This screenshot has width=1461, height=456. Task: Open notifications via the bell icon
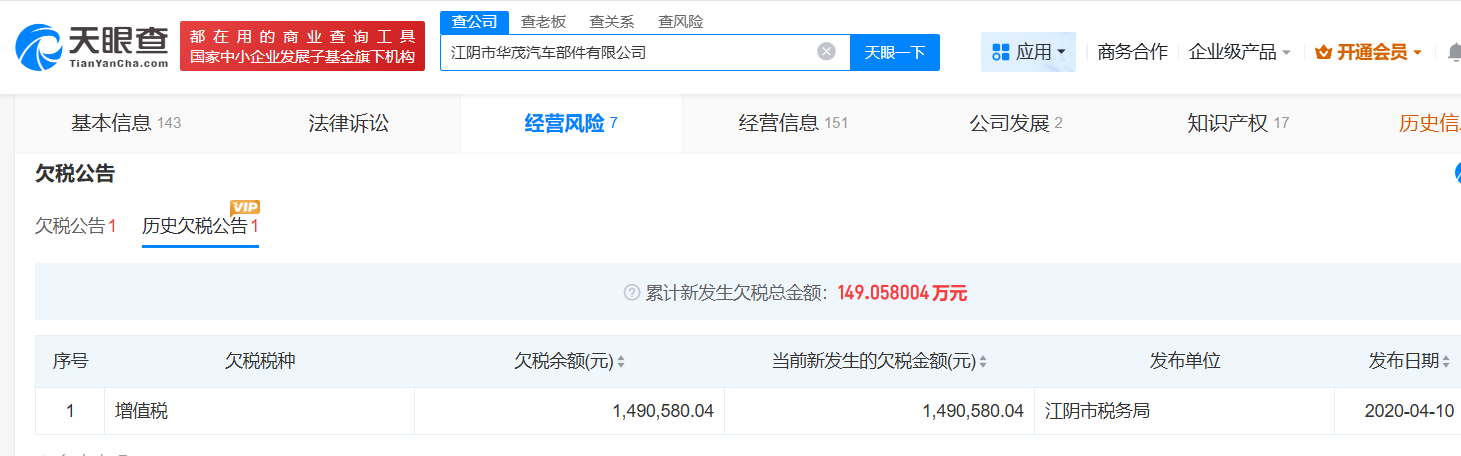1453,52
